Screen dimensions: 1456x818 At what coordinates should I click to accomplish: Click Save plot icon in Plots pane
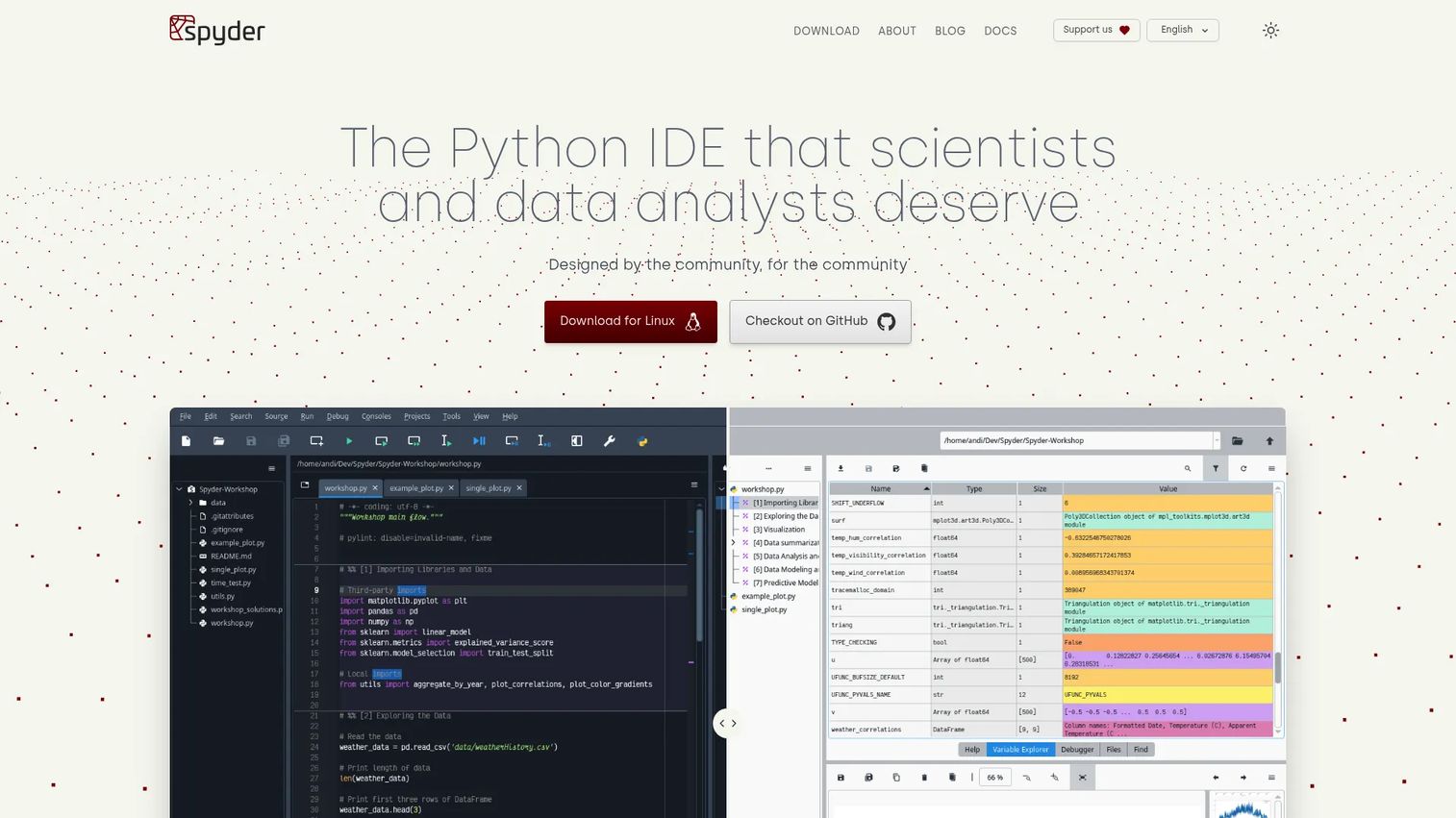click(841, 778)
